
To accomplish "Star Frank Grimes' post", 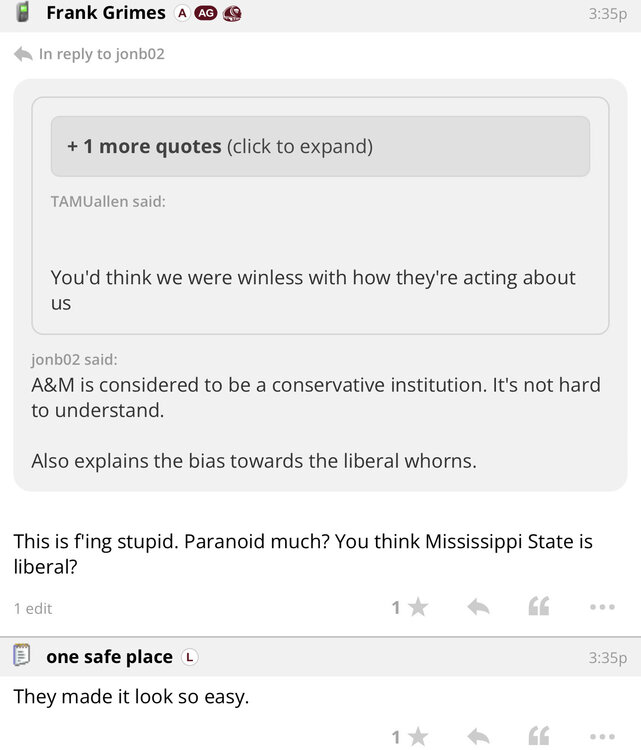I will pyautogui.click(x=417, y=607).
